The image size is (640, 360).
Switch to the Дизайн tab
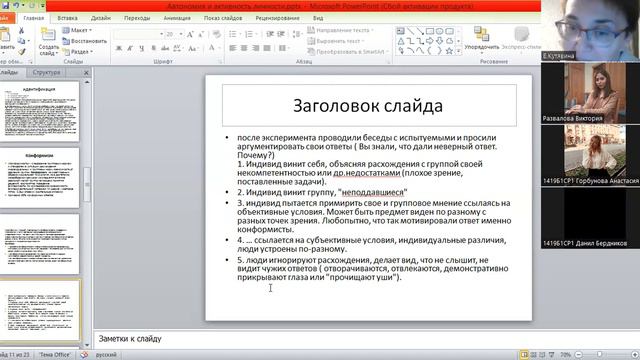pos(101,18)
